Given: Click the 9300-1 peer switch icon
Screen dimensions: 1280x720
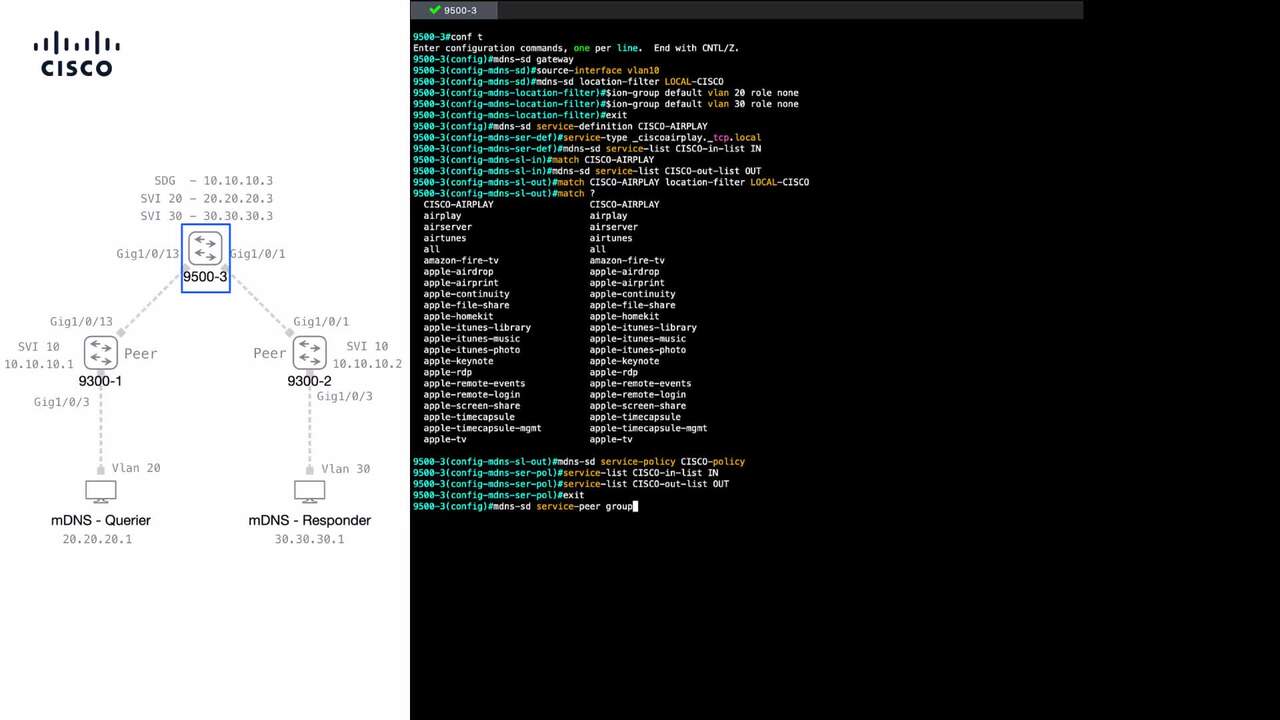Looking at the screenshot, I should click(x=101, y=353).
